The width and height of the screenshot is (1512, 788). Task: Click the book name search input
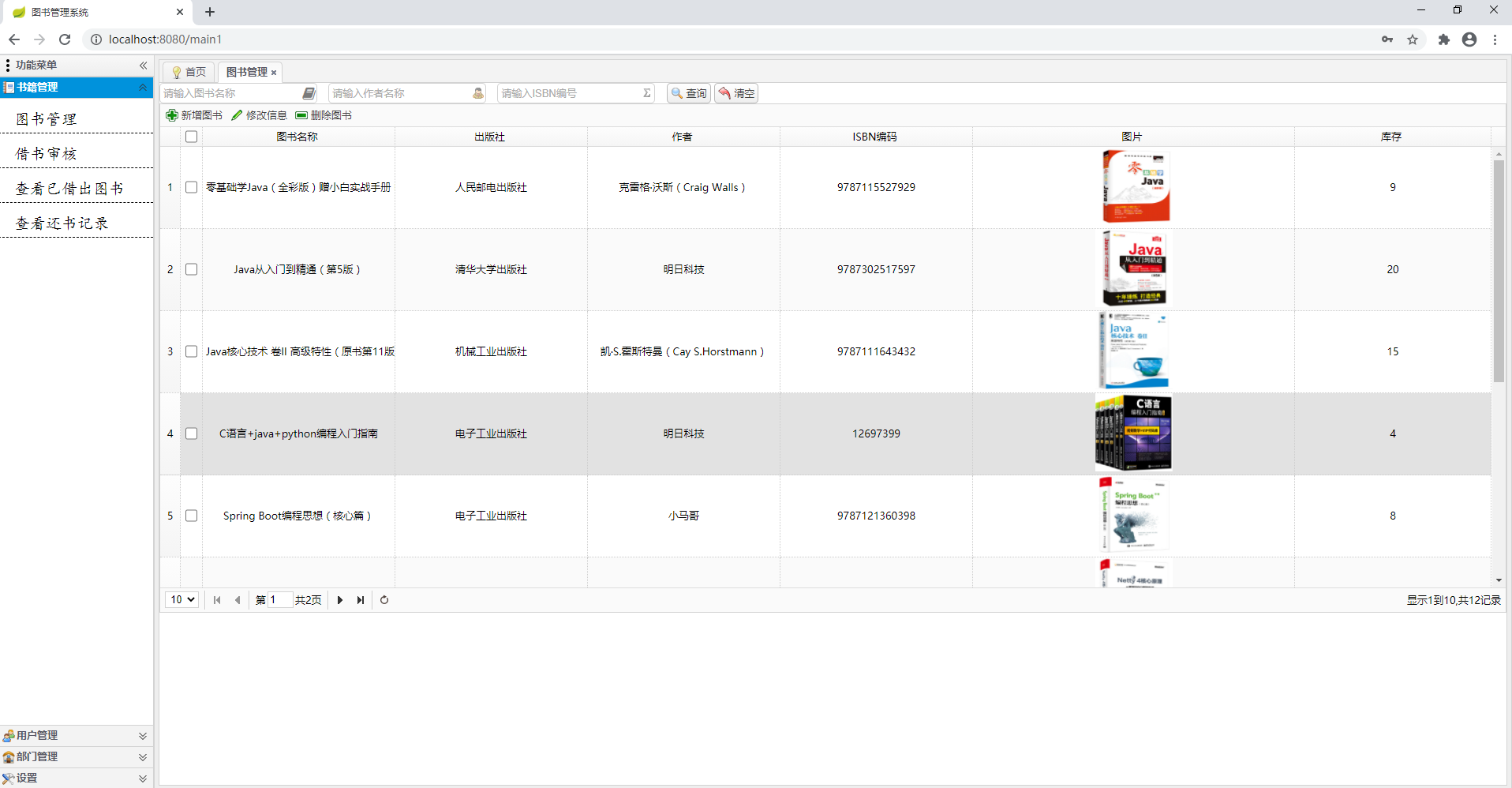[231, 93]
